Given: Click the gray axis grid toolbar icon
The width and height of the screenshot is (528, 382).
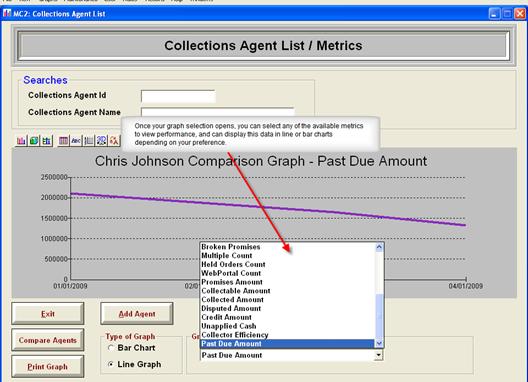Looking at the screenshot, I should 89,140.
